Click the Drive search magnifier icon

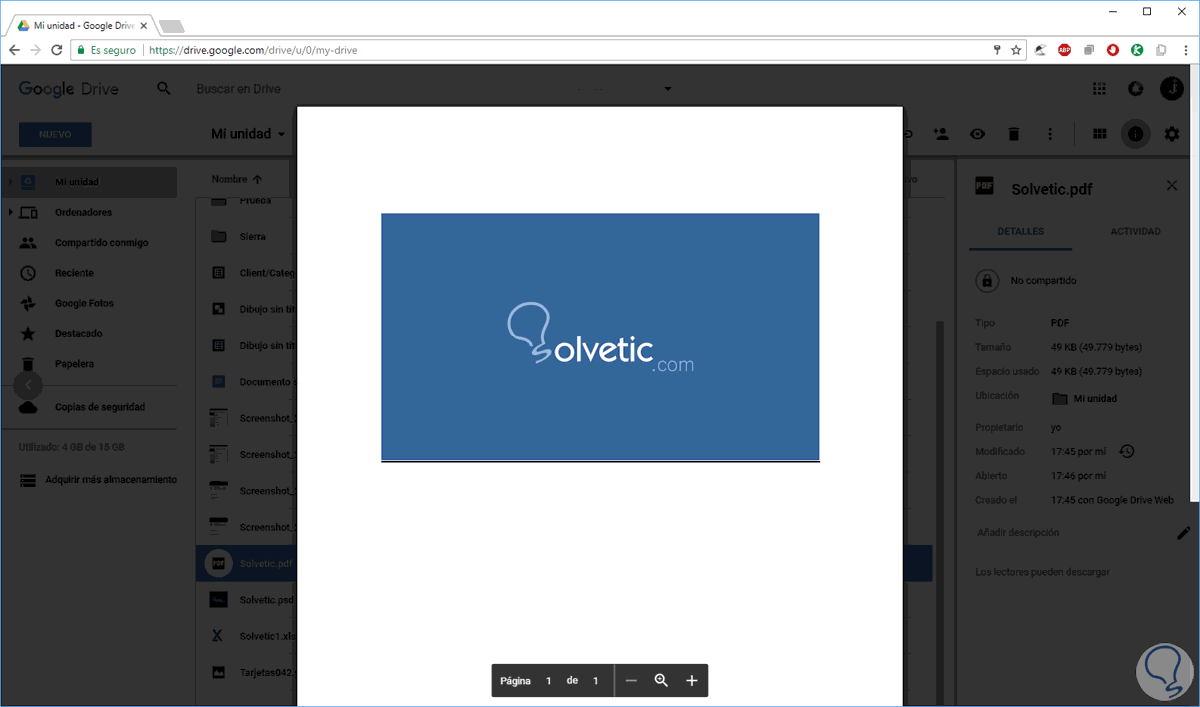click(x=164, y=89)
